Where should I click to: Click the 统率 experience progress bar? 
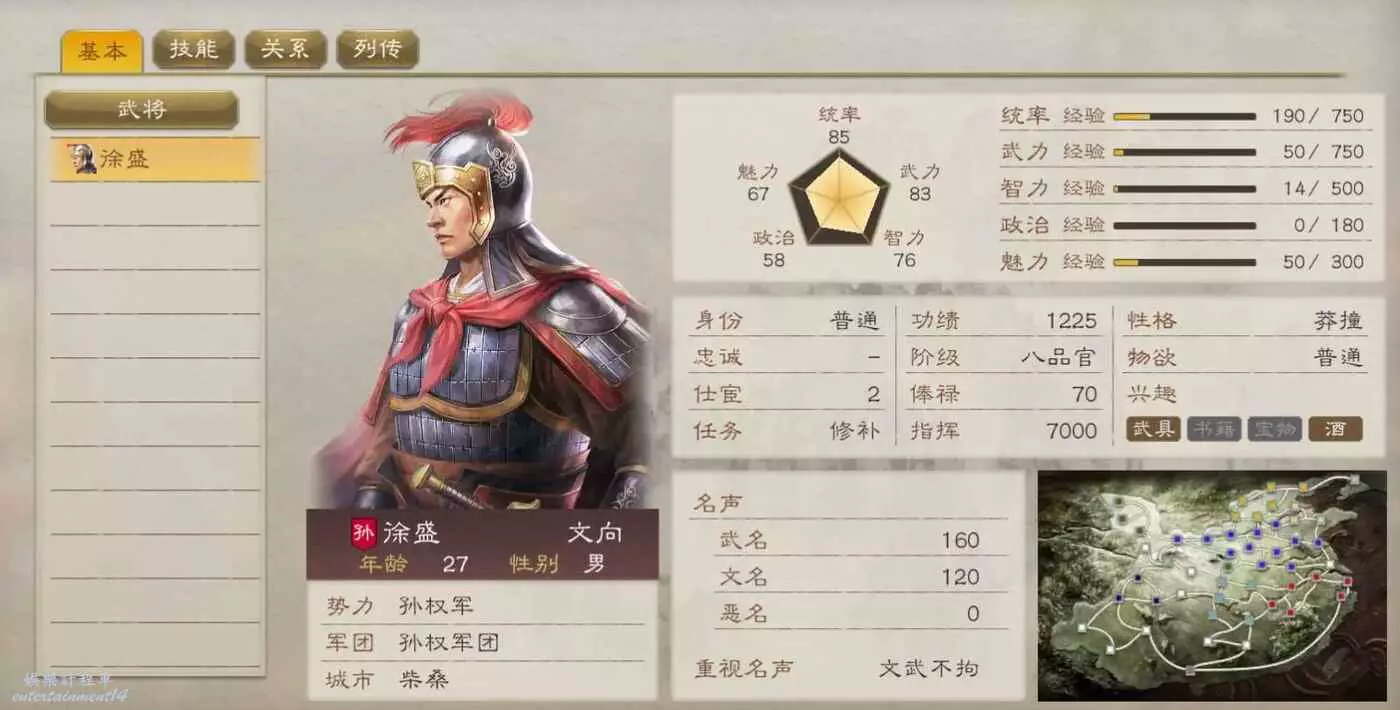1184,116
